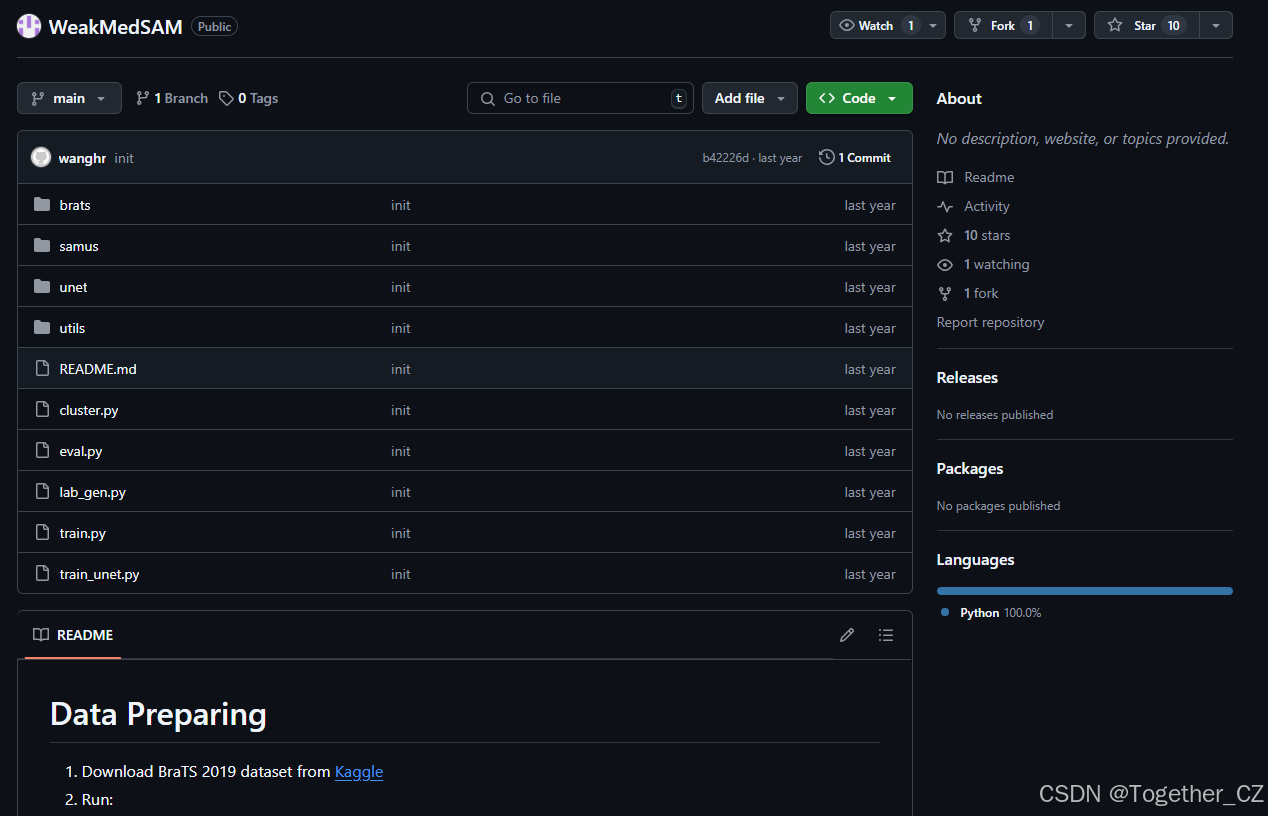This screenshot has height=816, width=1268.
Task: Open the brats folder name
Action: click(75, 205)
